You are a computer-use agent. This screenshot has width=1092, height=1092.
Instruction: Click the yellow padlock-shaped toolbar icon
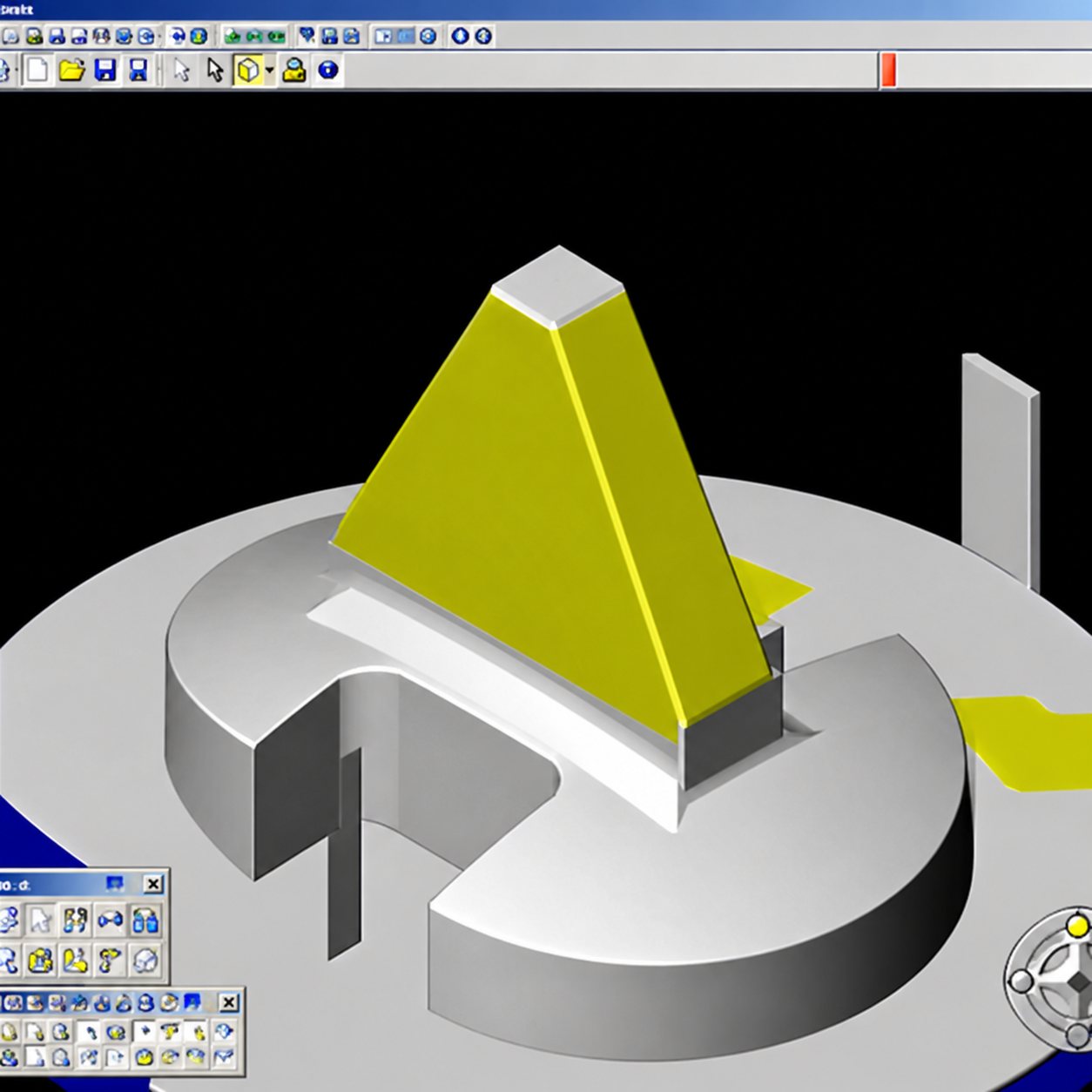tap(294, 70)
